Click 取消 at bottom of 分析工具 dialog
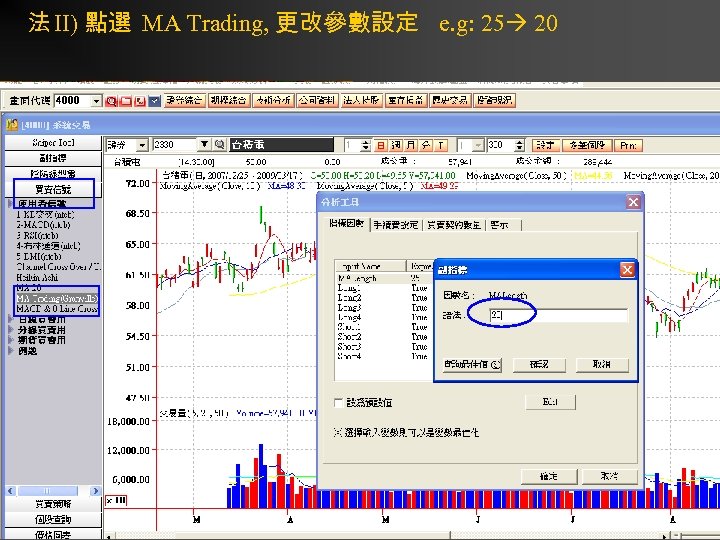The height and width of the screenshot is (540, 720). (x=610, y=477)
